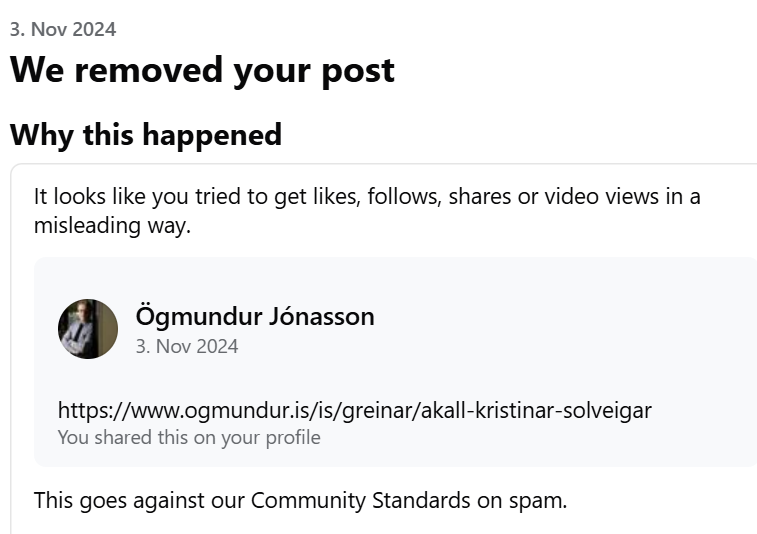This screenshot has width=757, height=534.
Task: Click the word "happened" in the subheading
Action: [212, 136]
